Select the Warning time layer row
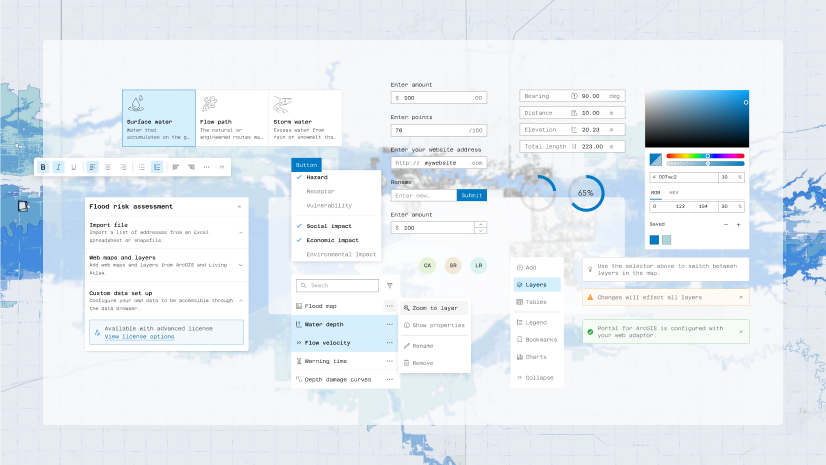The image size is (826, 465). tap(346, 361)
